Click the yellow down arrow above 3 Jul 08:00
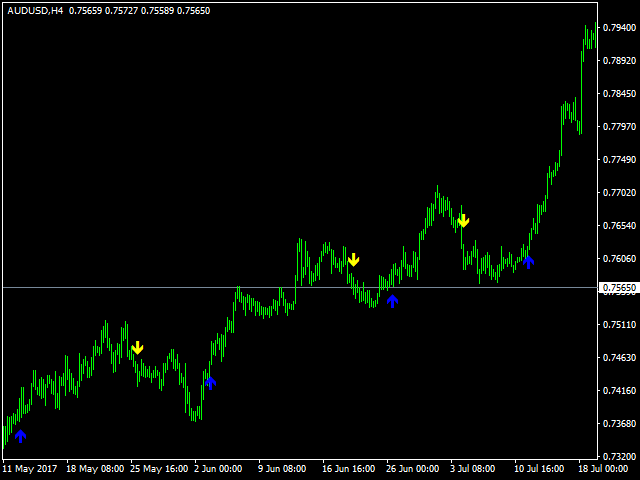640x480 pixels. [463, 220]
